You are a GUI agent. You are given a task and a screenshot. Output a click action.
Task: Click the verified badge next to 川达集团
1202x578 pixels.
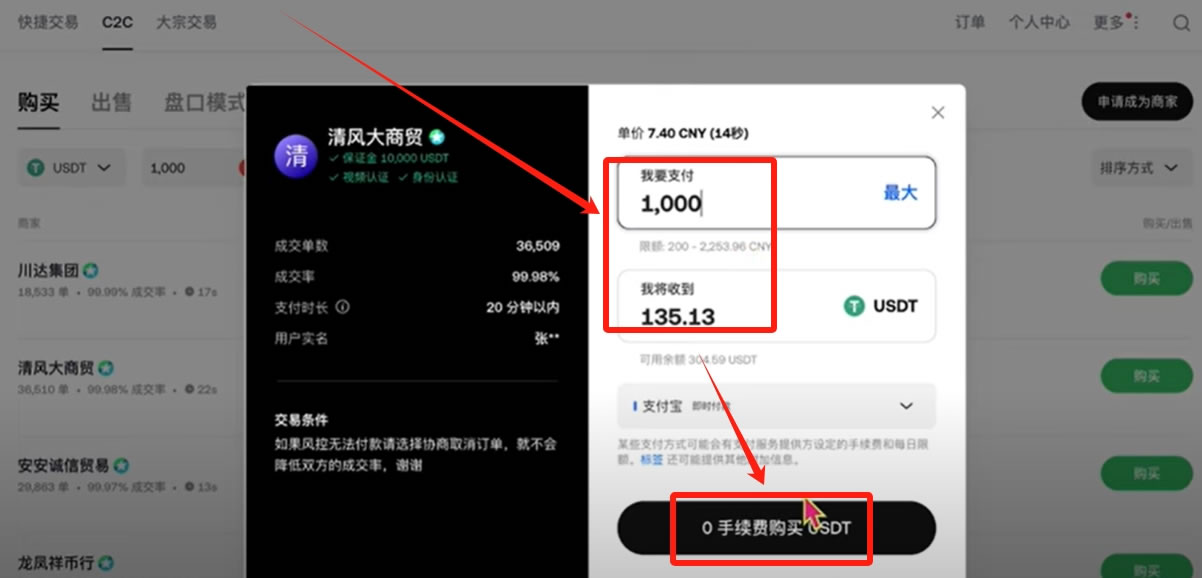pos(91,270)
